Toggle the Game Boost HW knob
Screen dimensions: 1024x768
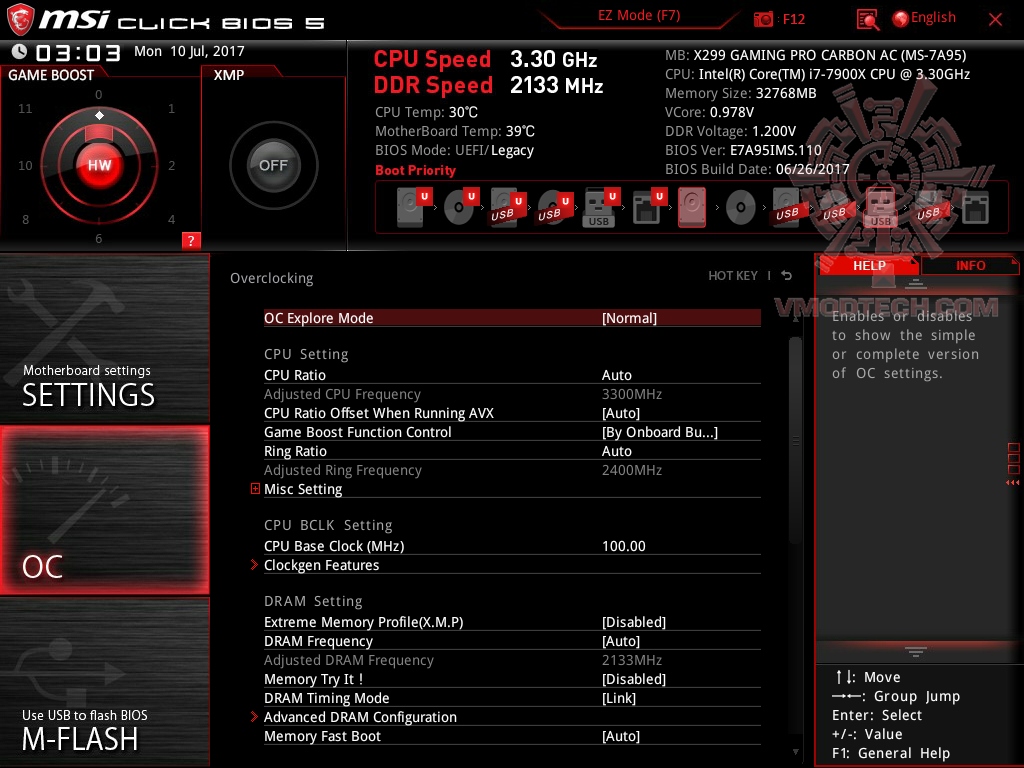(99, 165)
